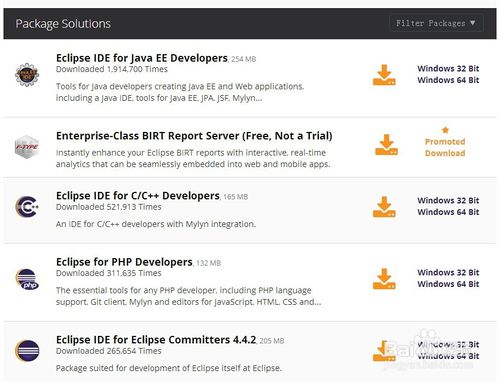Click the Promoted Download link
Screen dimensions: 500x382
[445, 147]
